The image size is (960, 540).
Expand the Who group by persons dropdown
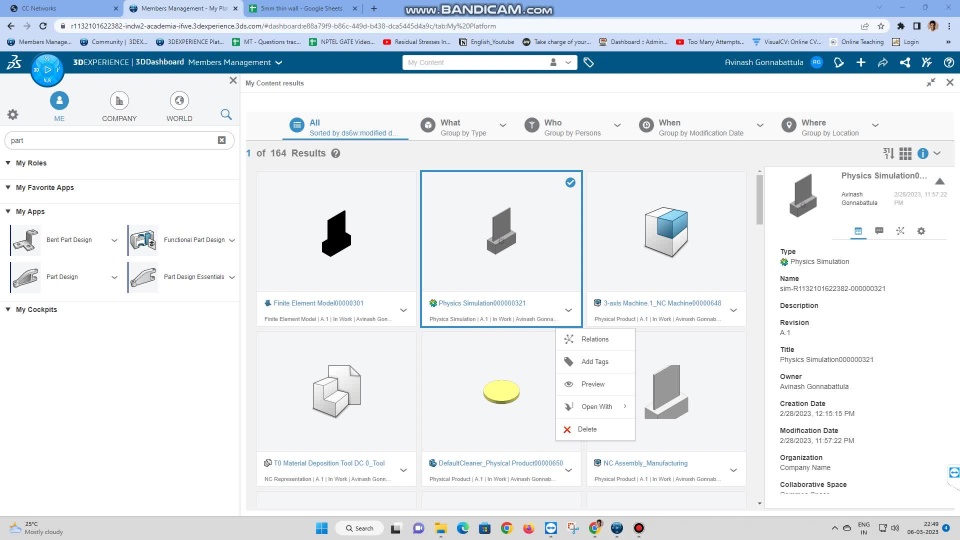(617, 126)
